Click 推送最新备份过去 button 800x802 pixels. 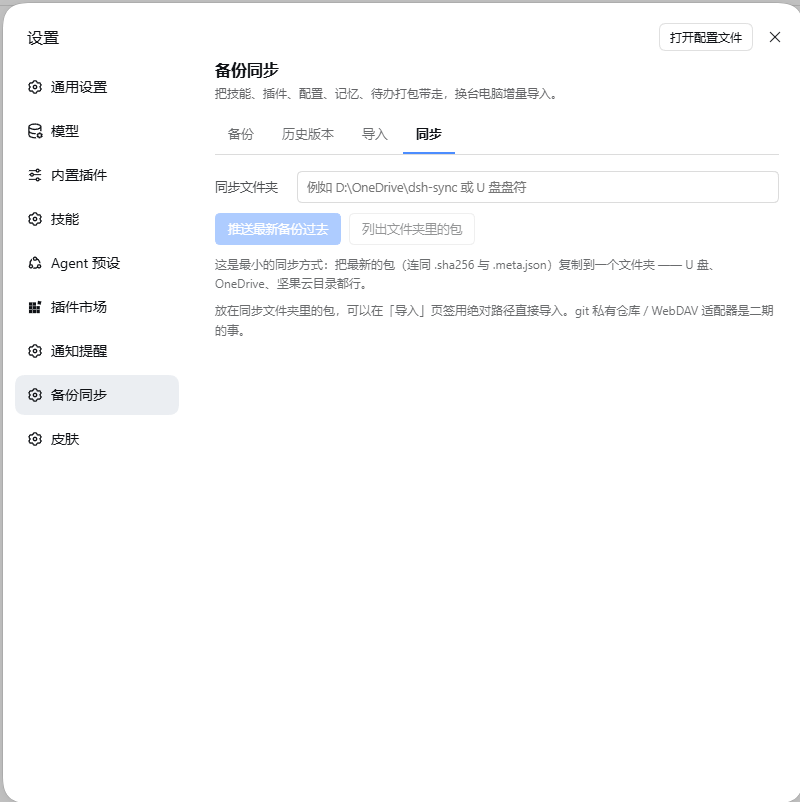click(x=278, y=229)
